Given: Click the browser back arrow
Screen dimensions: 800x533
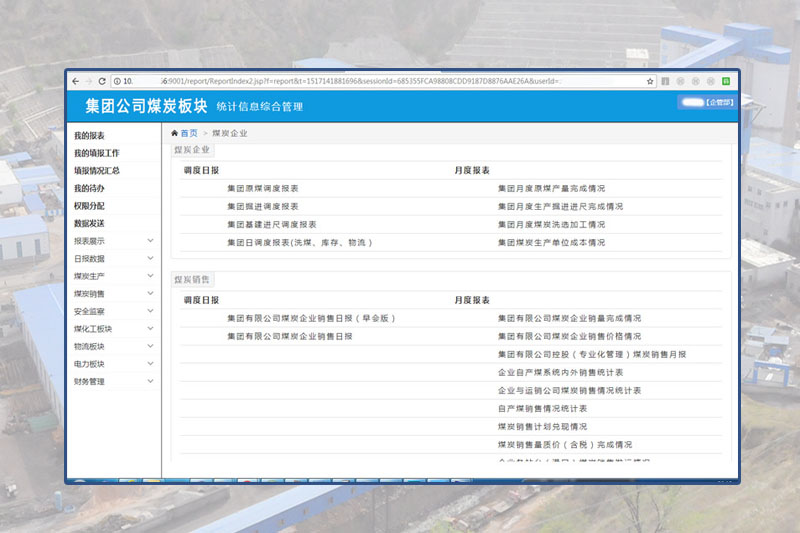Looking at the screenshot, I should click(x=76, y=81).
